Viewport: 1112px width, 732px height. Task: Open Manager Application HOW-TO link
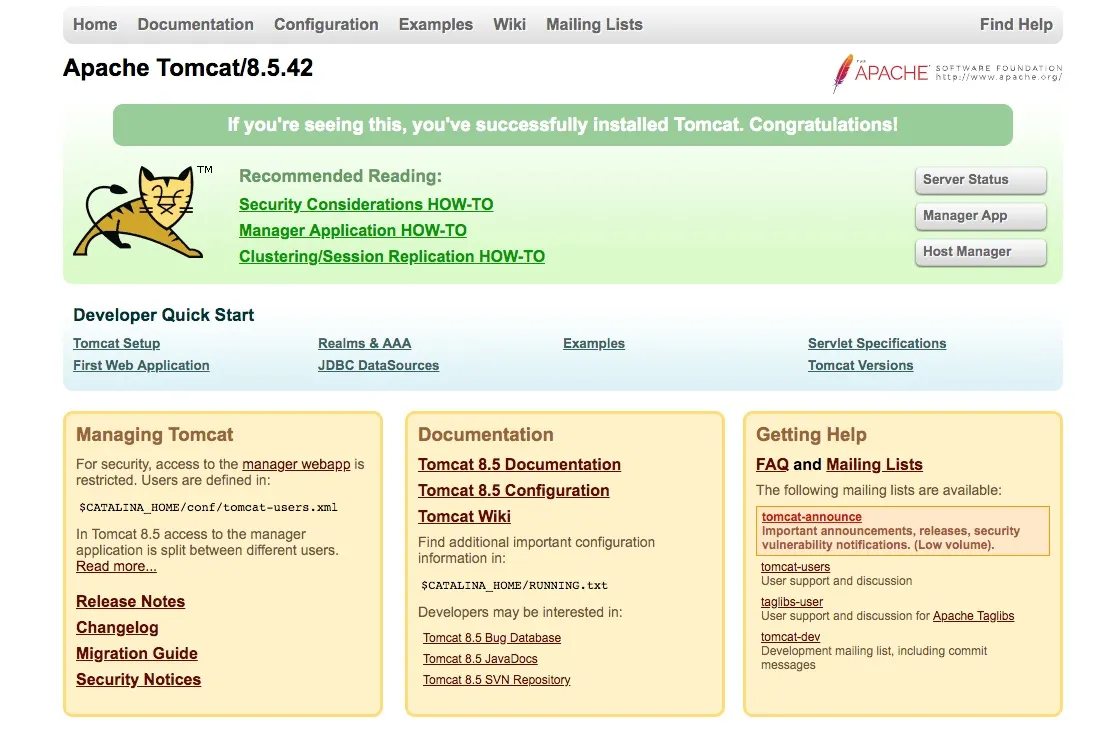(x=352, y=231)
